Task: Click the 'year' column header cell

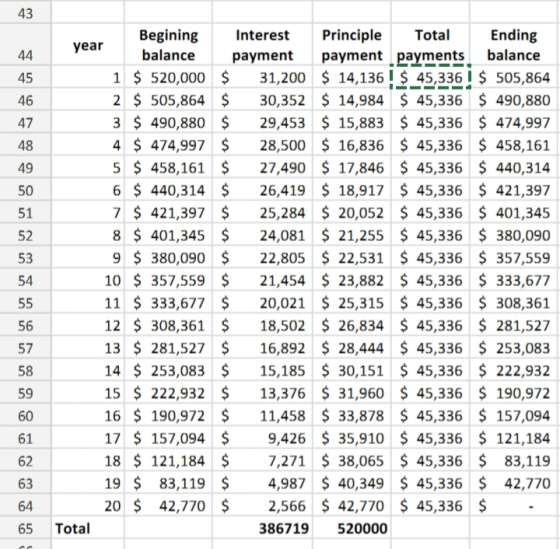Action: click(88, 45)
